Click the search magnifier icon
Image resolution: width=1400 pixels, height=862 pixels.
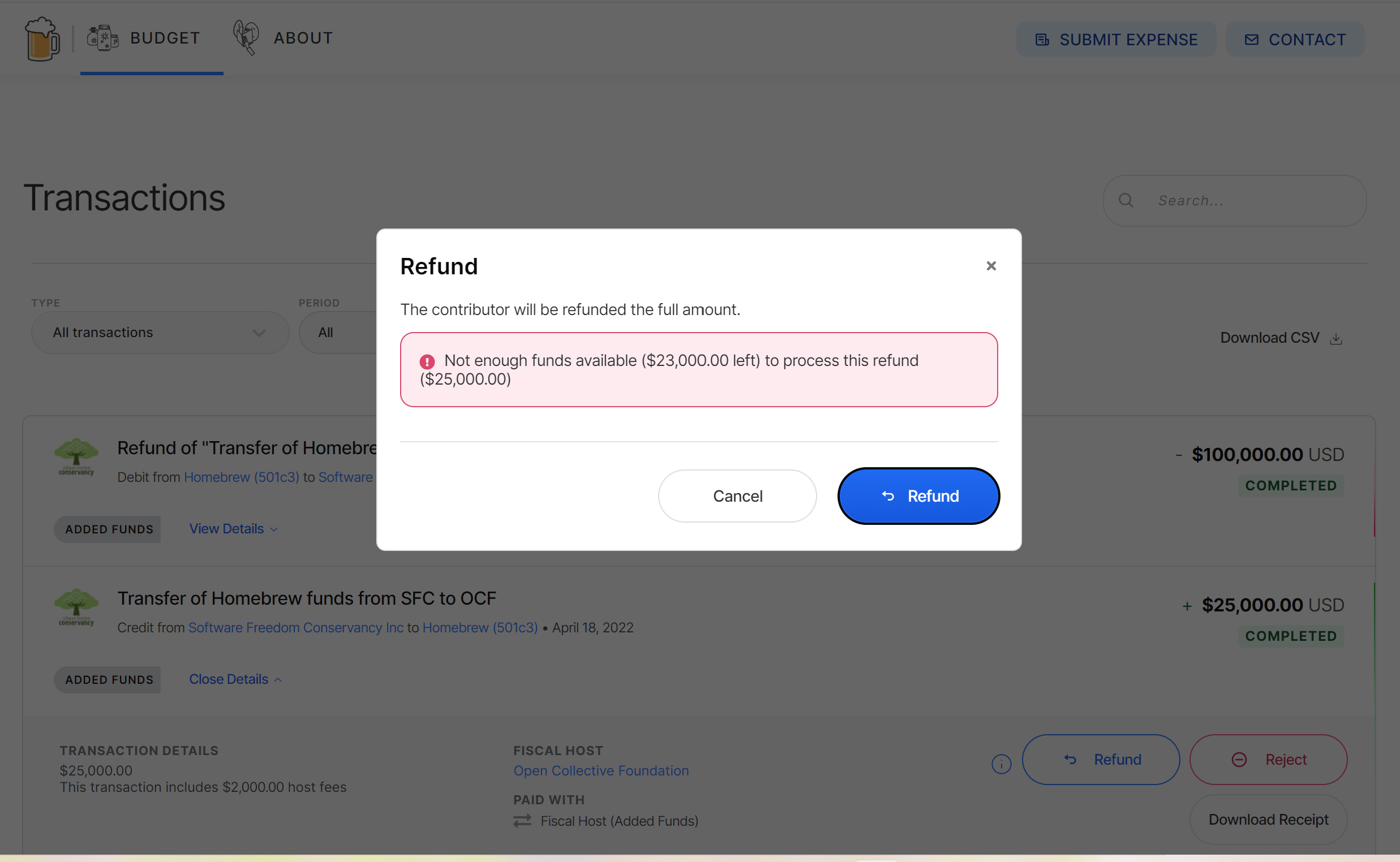pos(1125,201)
